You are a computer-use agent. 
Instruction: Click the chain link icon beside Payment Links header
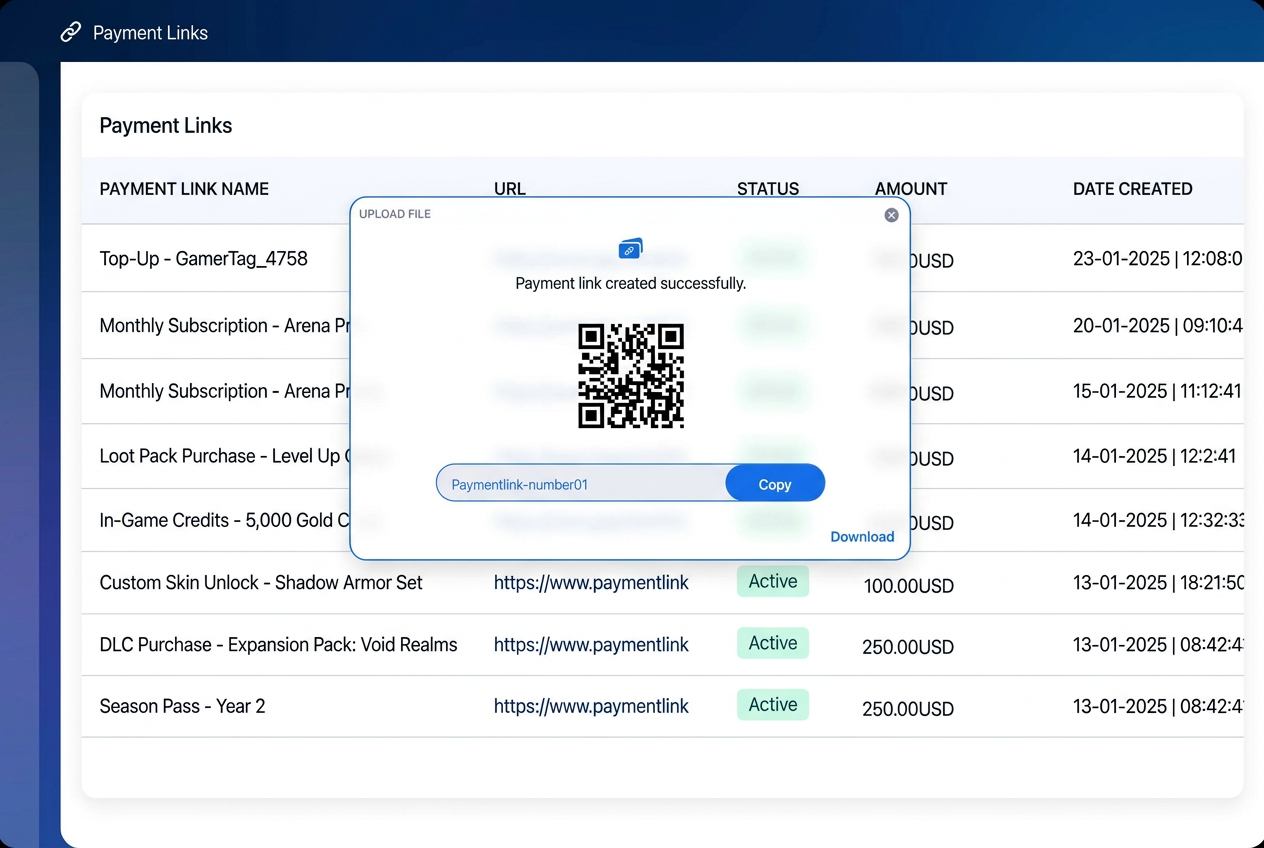pyautogui.click(x=71, y=32)
